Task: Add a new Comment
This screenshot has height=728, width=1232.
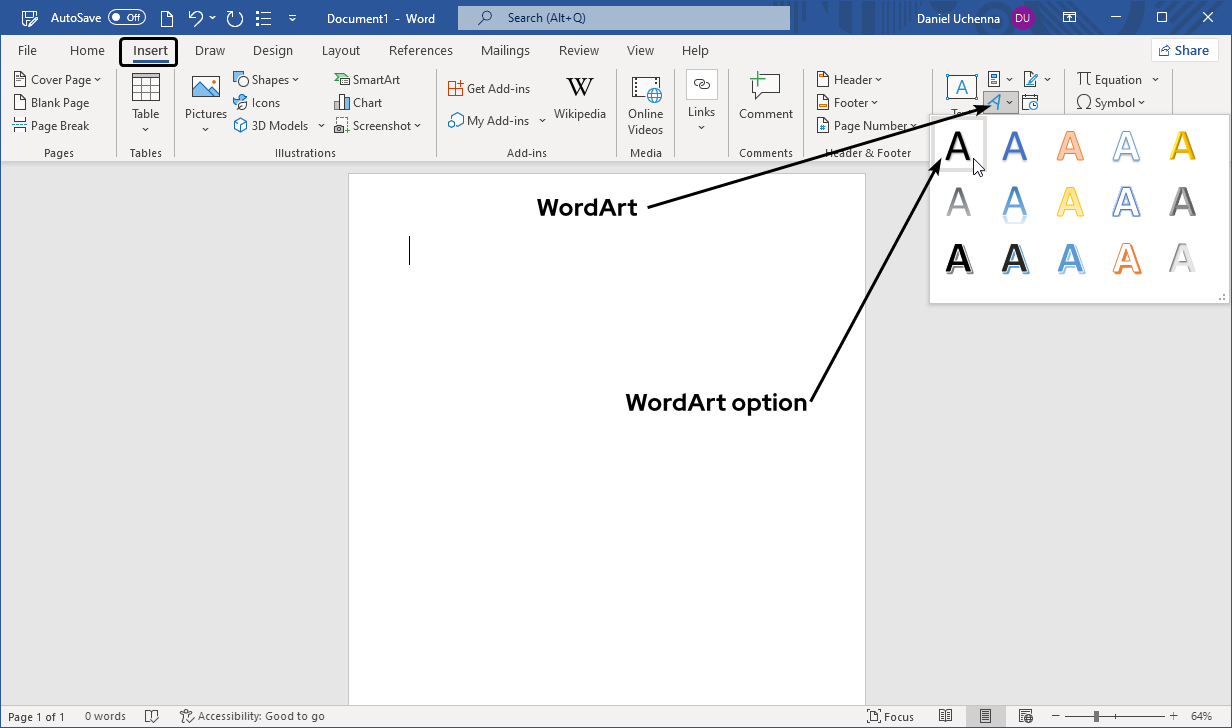Action: (x=766, y=97)
